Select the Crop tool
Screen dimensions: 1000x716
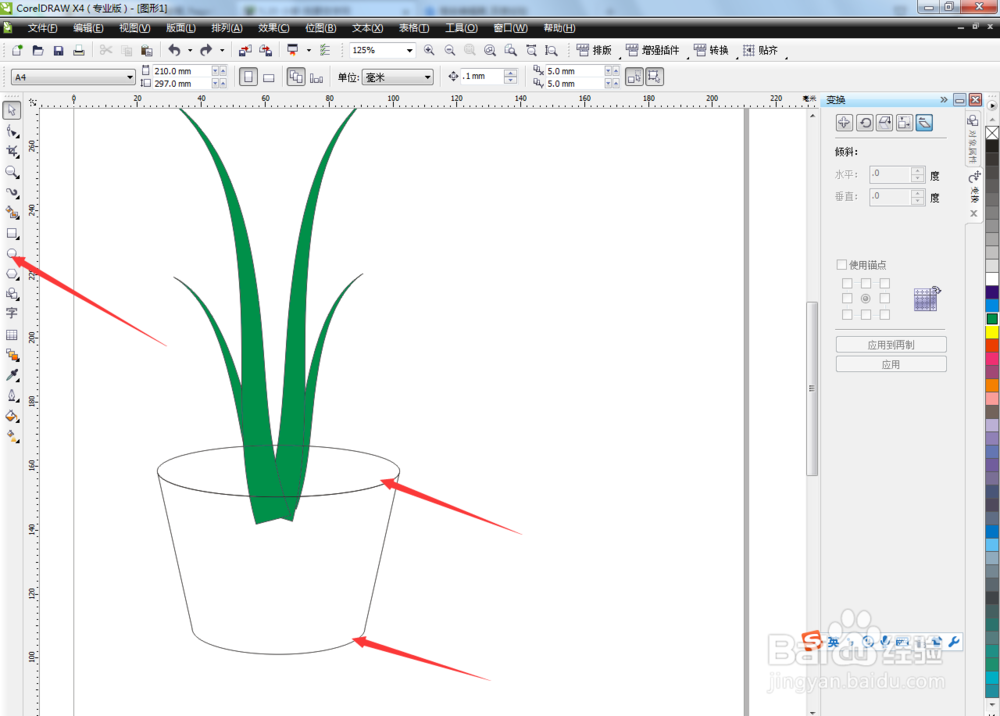11,151
